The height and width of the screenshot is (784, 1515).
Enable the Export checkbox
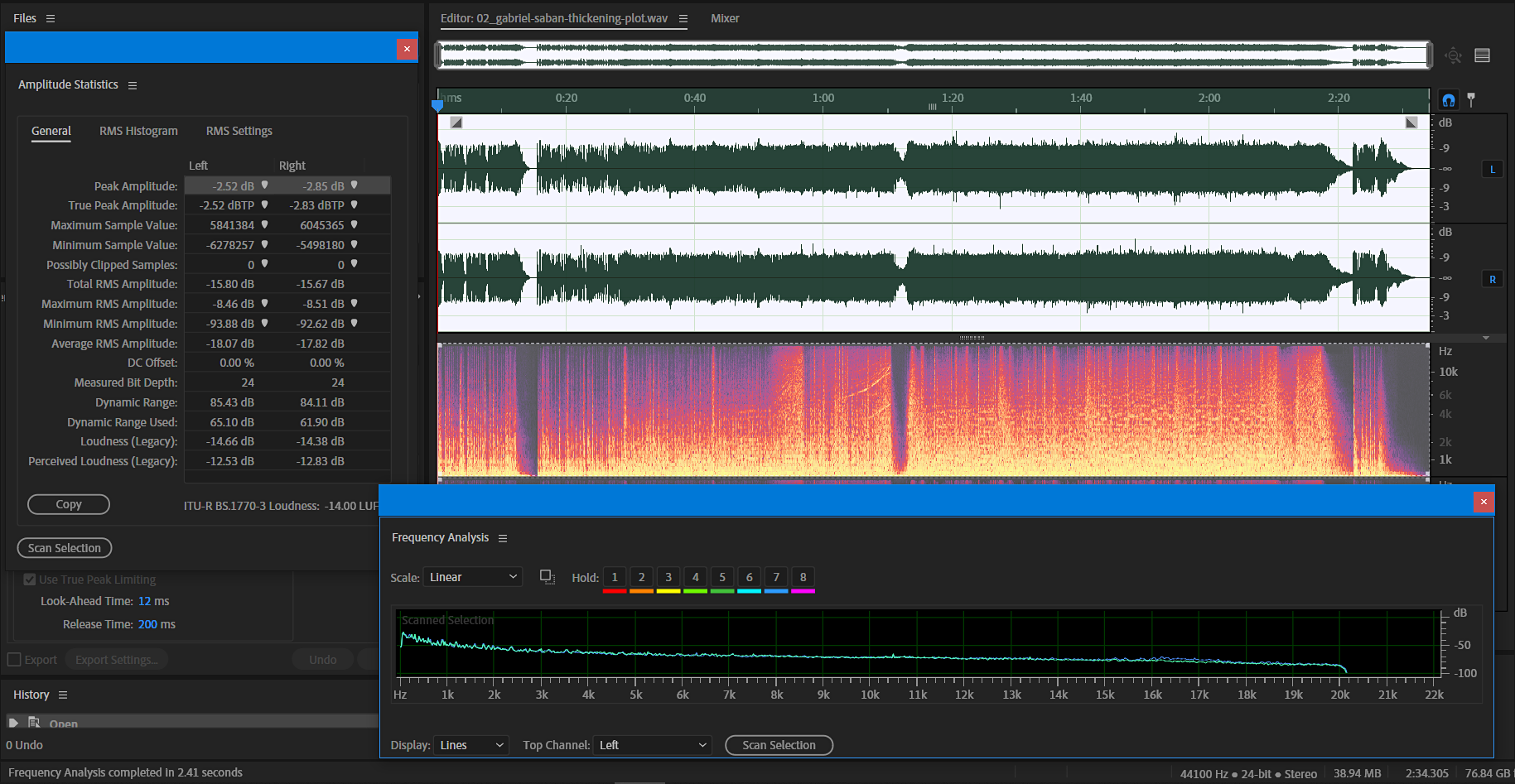(x=13, y=659)
